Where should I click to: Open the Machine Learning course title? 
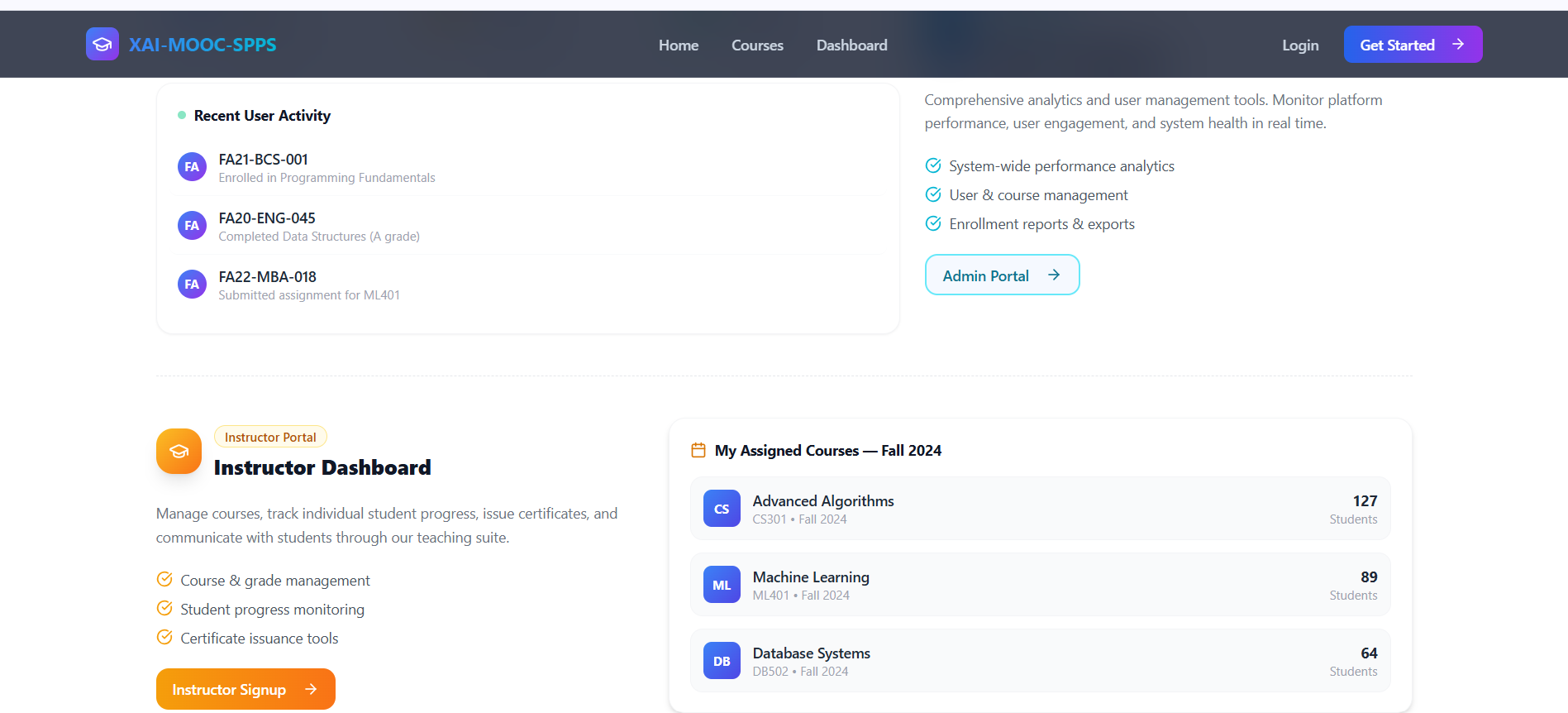[x=811, y=577]
